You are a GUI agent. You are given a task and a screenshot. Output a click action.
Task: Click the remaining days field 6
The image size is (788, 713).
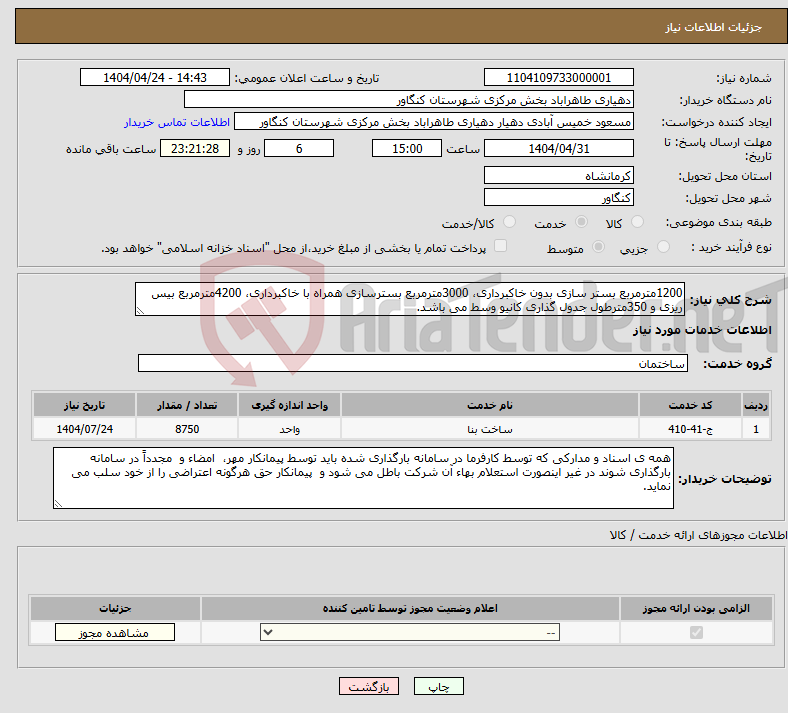click(x=299, y=148)
